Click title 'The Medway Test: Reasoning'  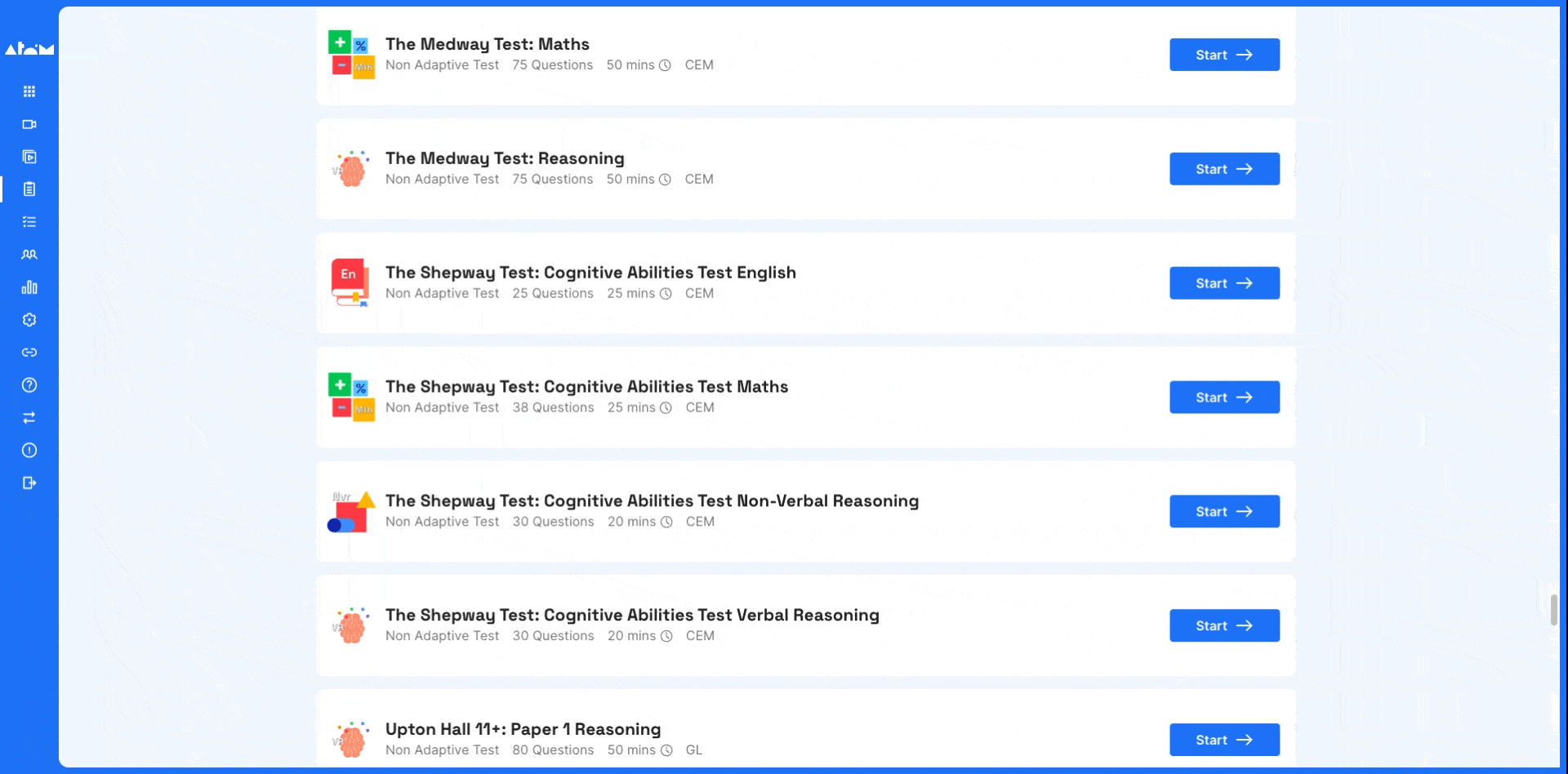(x=505, y=158)
